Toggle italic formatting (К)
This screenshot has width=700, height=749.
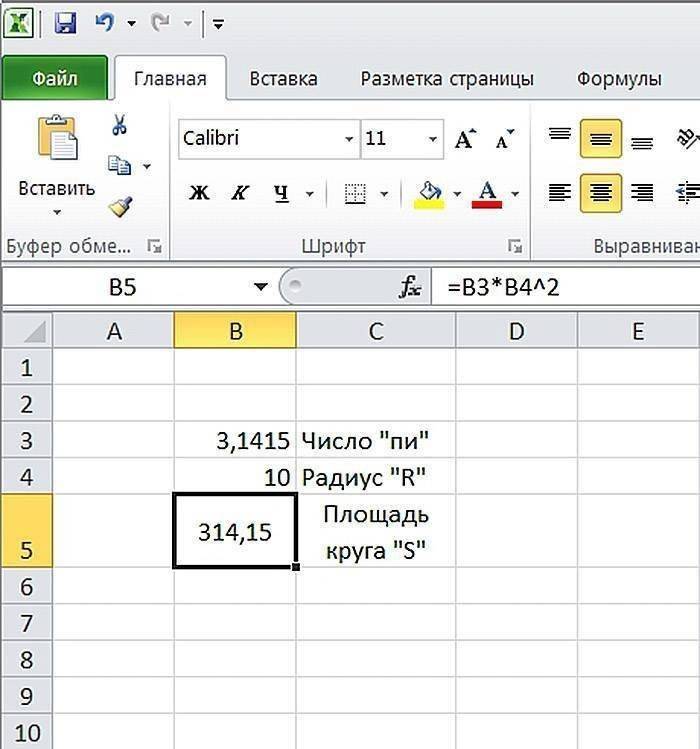click(239, 193)
